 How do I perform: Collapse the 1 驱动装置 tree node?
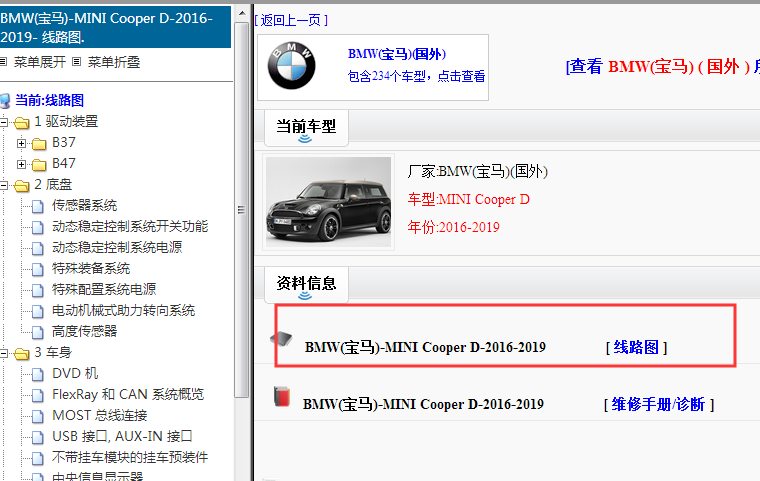(x=3, y=122)
